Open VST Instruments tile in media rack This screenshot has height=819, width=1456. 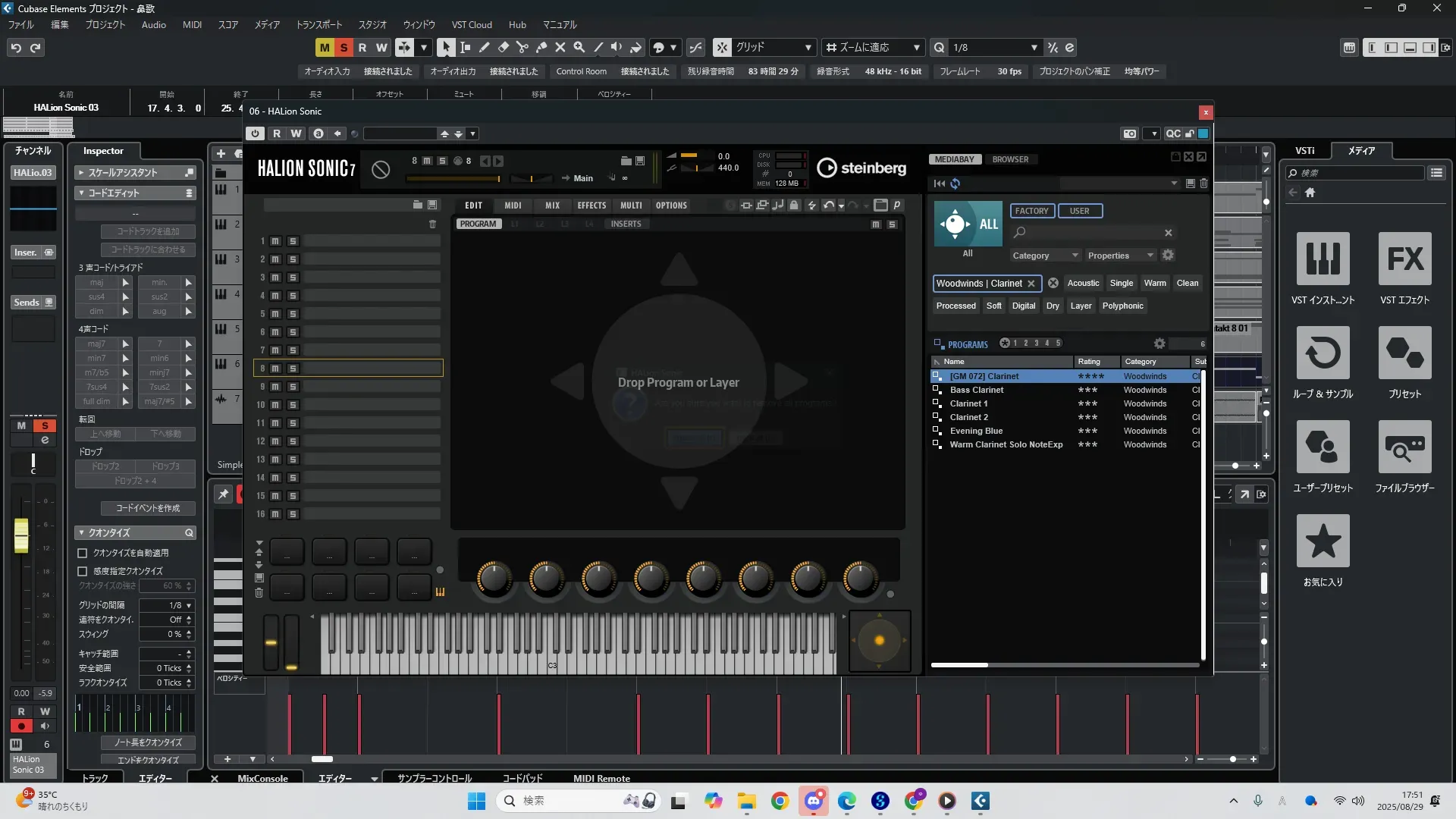tap(1323, 259)
